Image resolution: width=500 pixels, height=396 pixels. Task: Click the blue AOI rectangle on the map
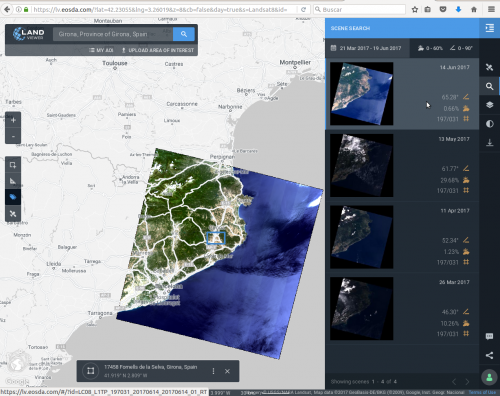[216, 238]
